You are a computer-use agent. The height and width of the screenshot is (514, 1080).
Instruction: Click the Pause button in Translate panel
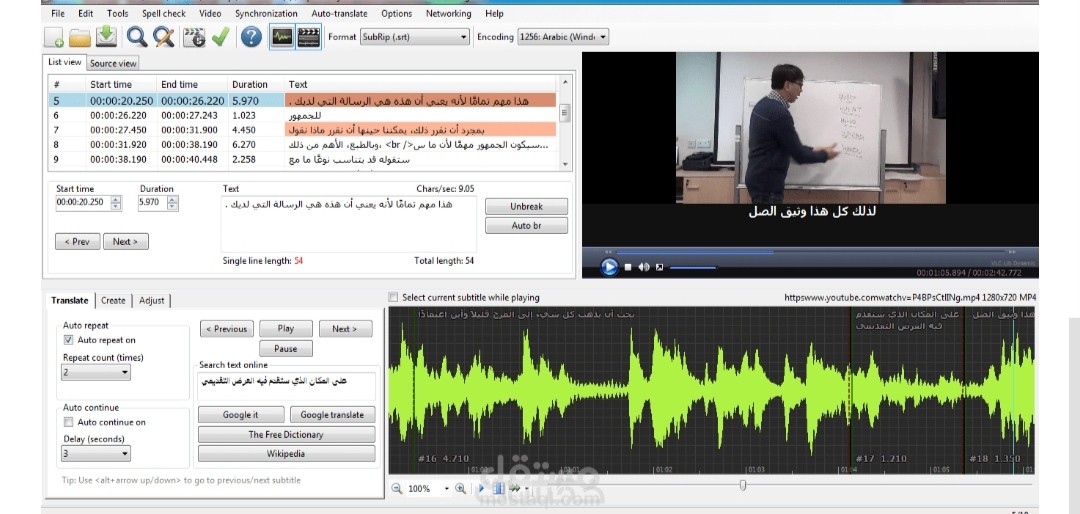(x=285, y=349)
